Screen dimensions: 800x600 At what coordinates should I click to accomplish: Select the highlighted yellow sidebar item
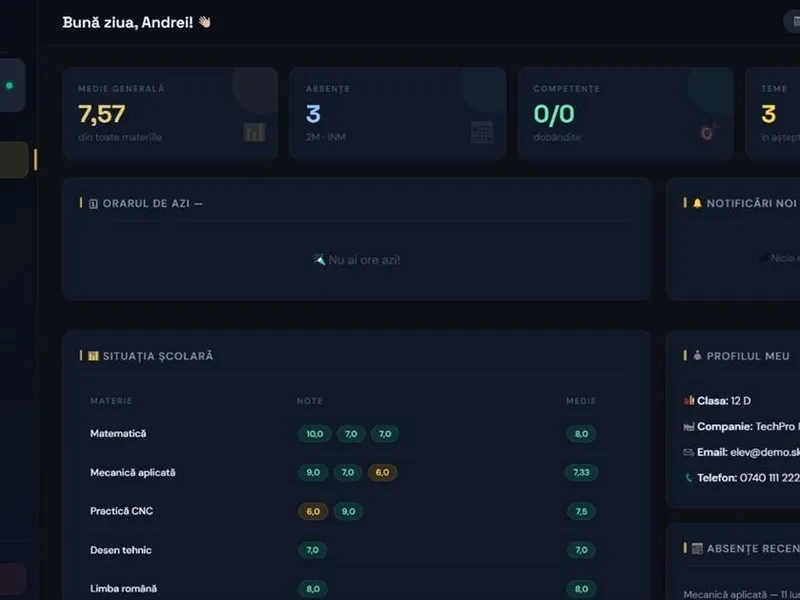click(14, 160)
